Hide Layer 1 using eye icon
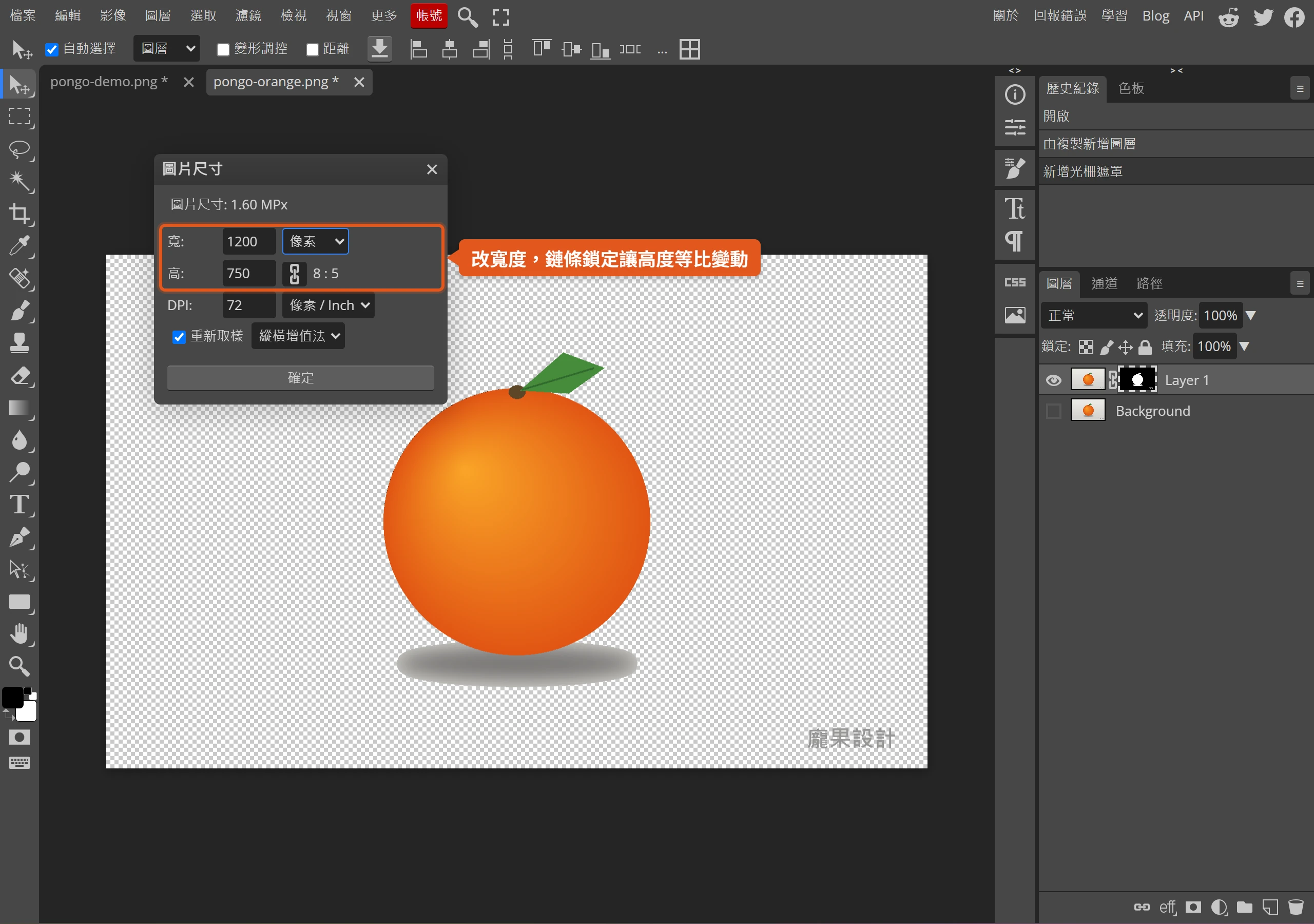 click(1054, 380)
